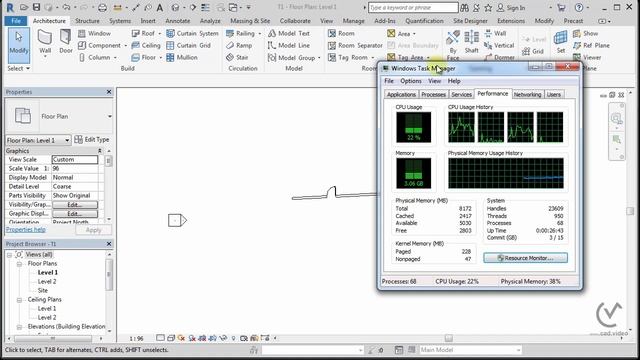Open the Properties help link

pos(25,229)
